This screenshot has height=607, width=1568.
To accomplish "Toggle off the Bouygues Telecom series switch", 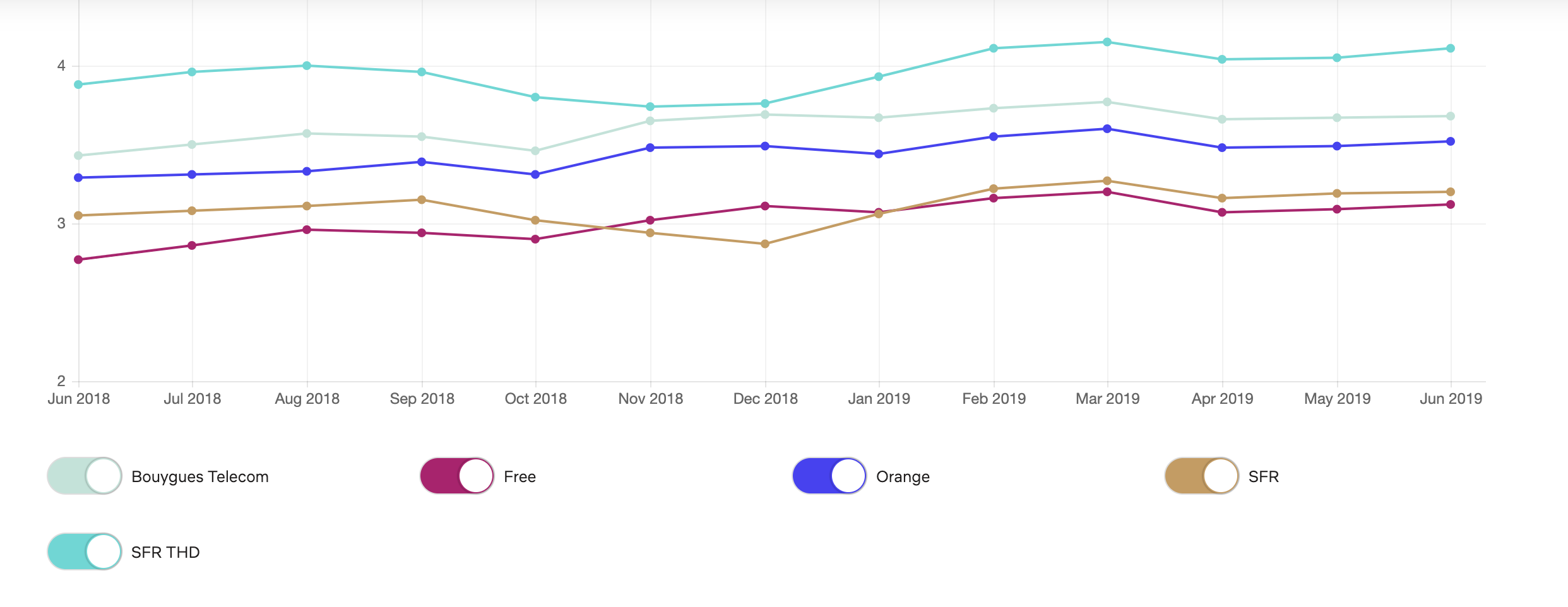I will pyautogui.click(x=85, y=476).
